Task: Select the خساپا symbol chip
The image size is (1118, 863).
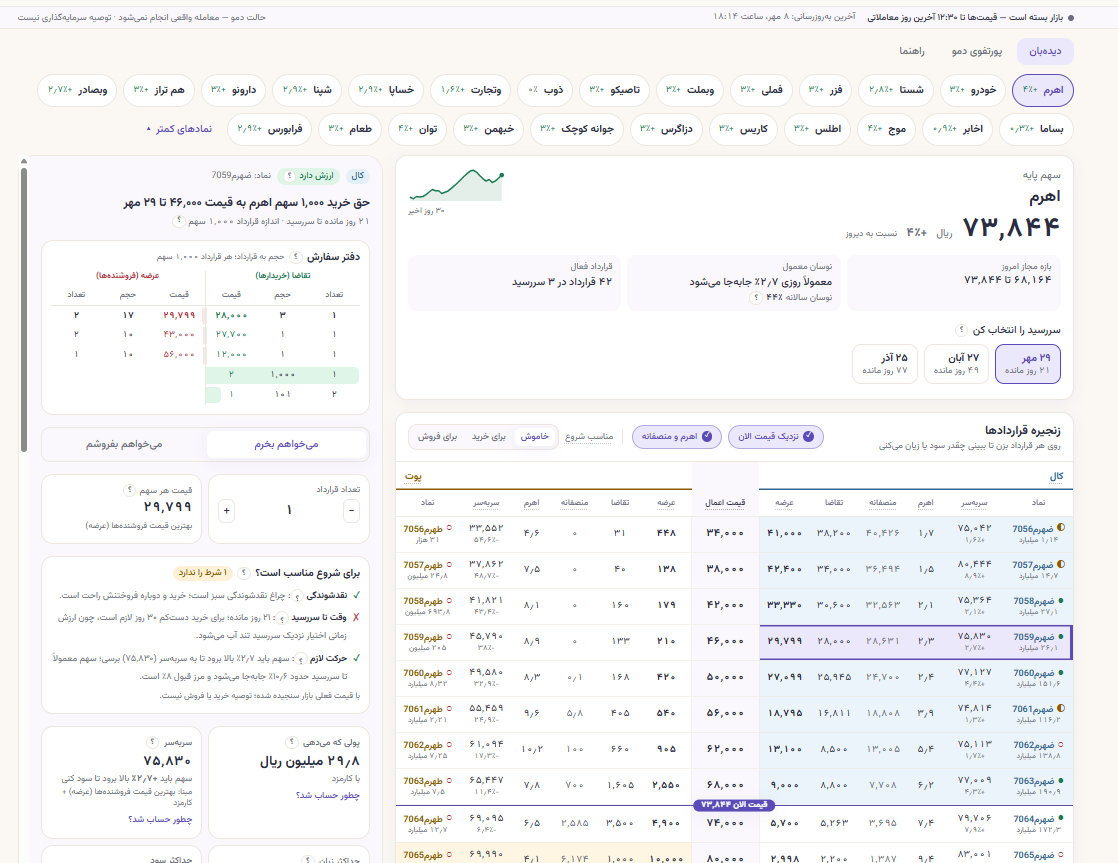Action: 386,90
